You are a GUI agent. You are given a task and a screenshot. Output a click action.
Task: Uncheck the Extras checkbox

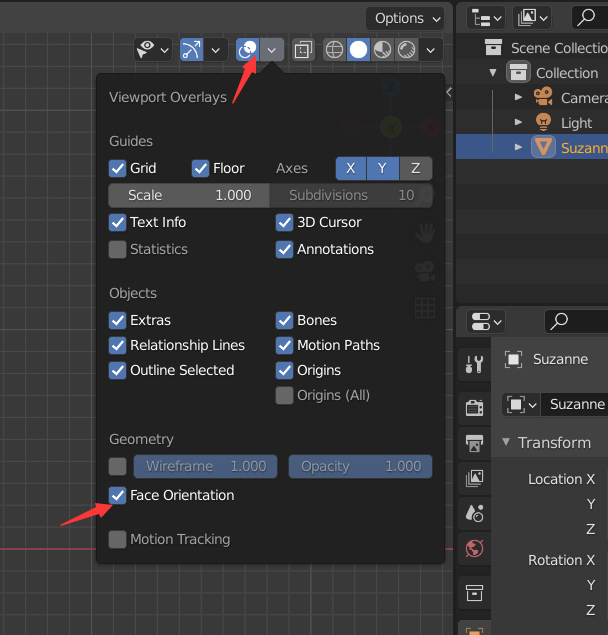click(x=117, y=320)
